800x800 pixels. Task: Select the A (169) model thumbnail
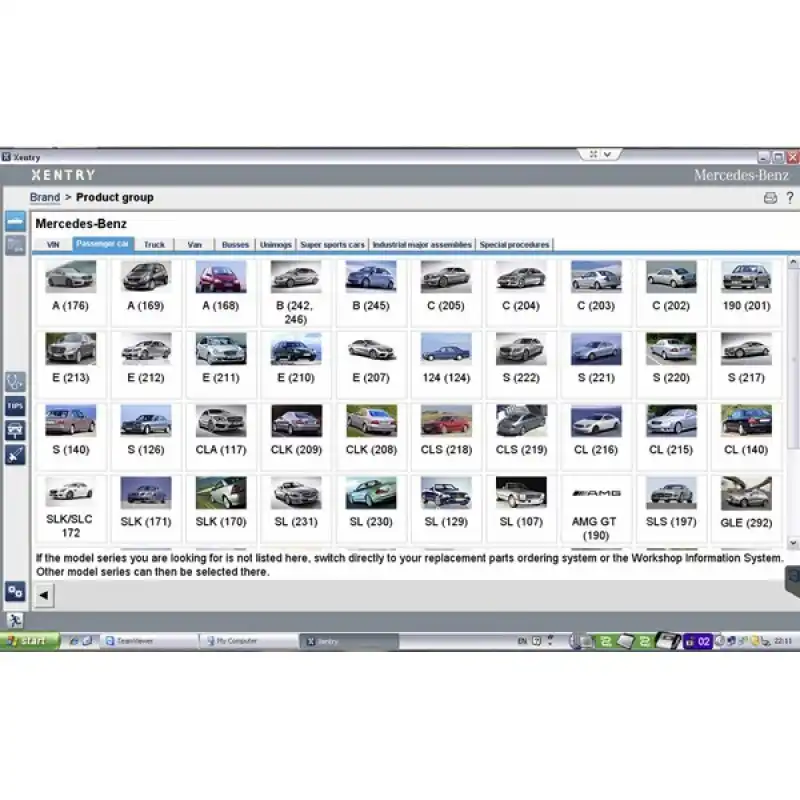coord(145,277)
